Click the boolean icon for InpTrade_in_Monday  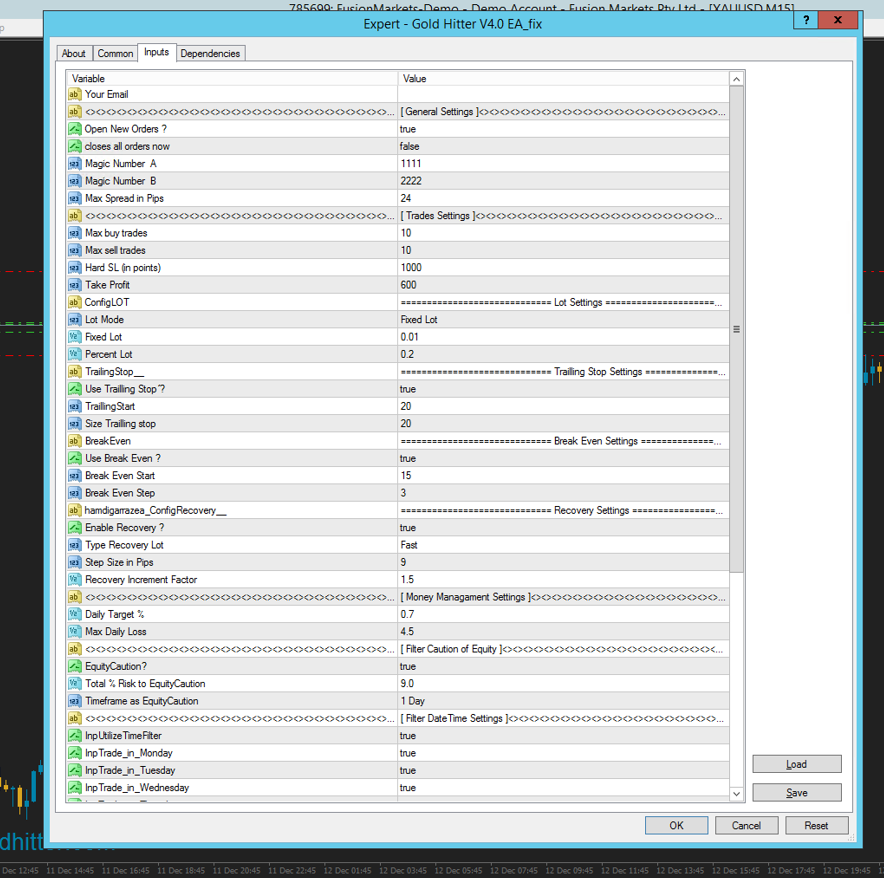[x=74, y=753]
